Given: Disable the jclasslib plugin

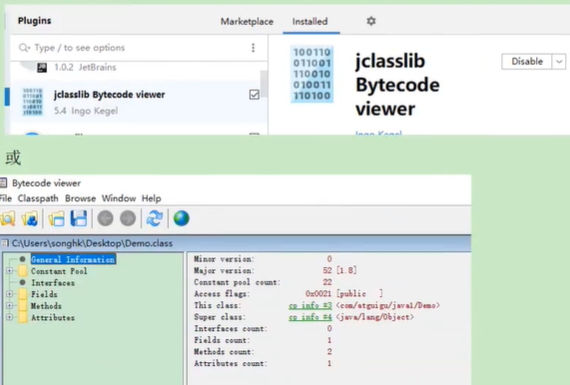Looking at the screenshot, I should [x=527, y=61].
